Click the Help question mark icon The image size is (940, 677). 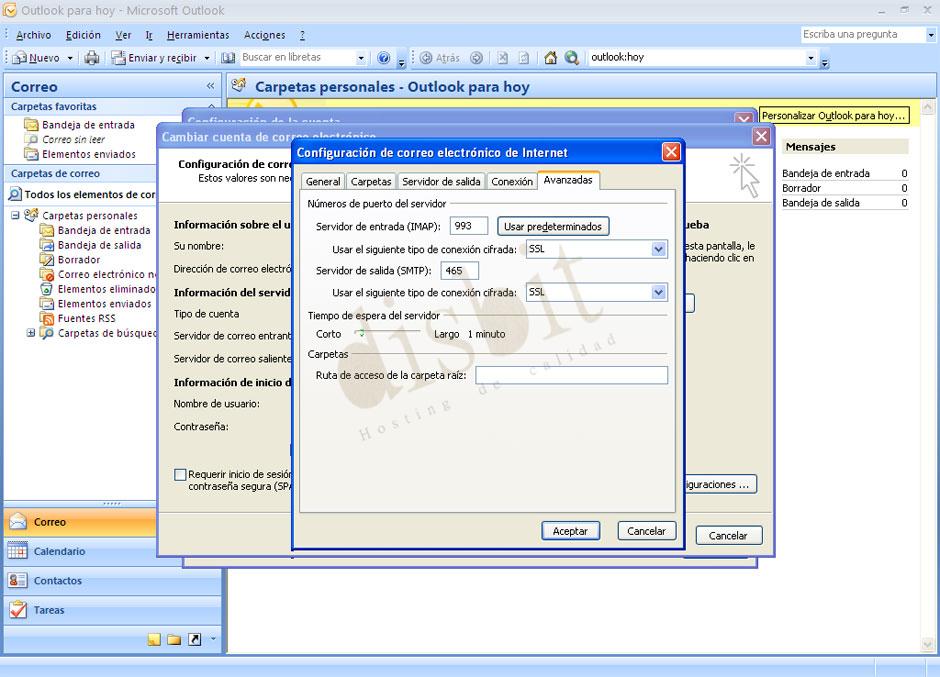coord(382,58)
